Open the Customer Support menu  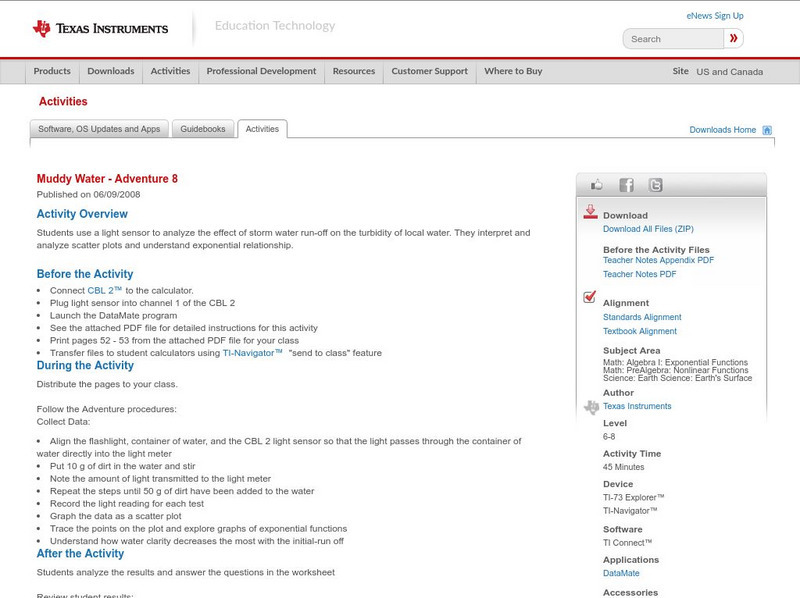click(x=430, y=71)
